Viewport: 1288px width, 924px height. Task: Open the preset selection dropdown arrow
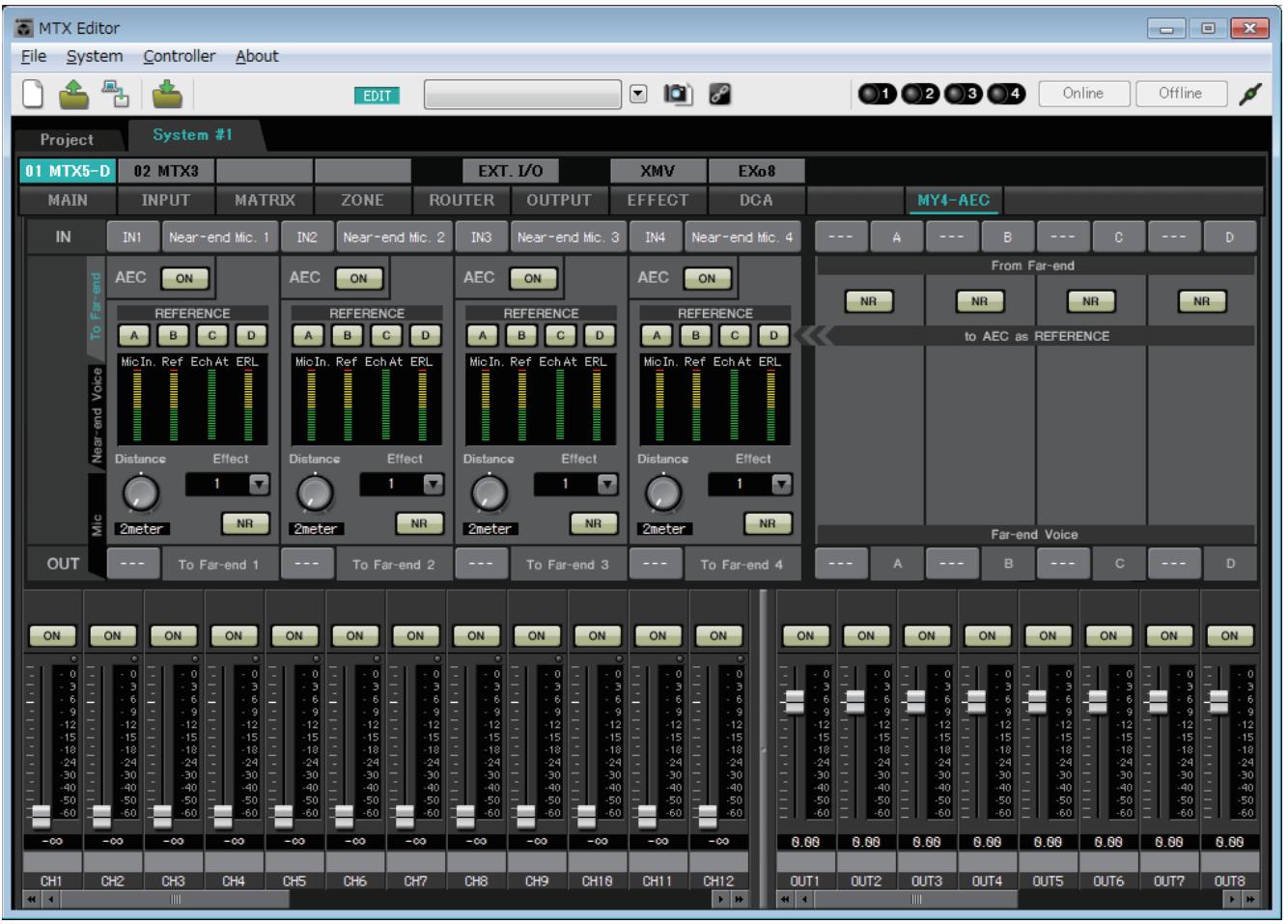pyautogui.click(x=638, y=94)
